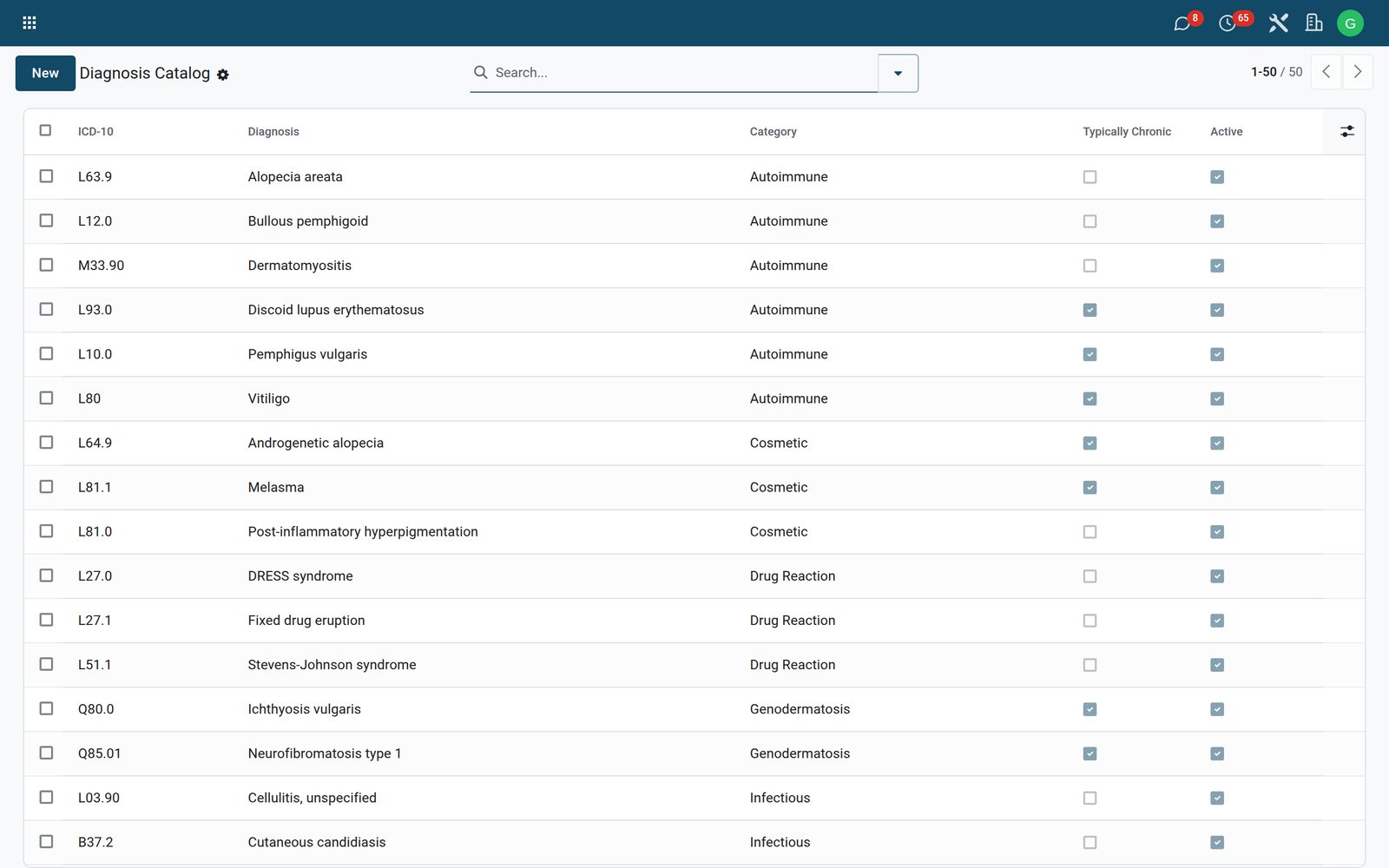
Task: Sort by the Diagnosis column header
Action: (273, 132)
